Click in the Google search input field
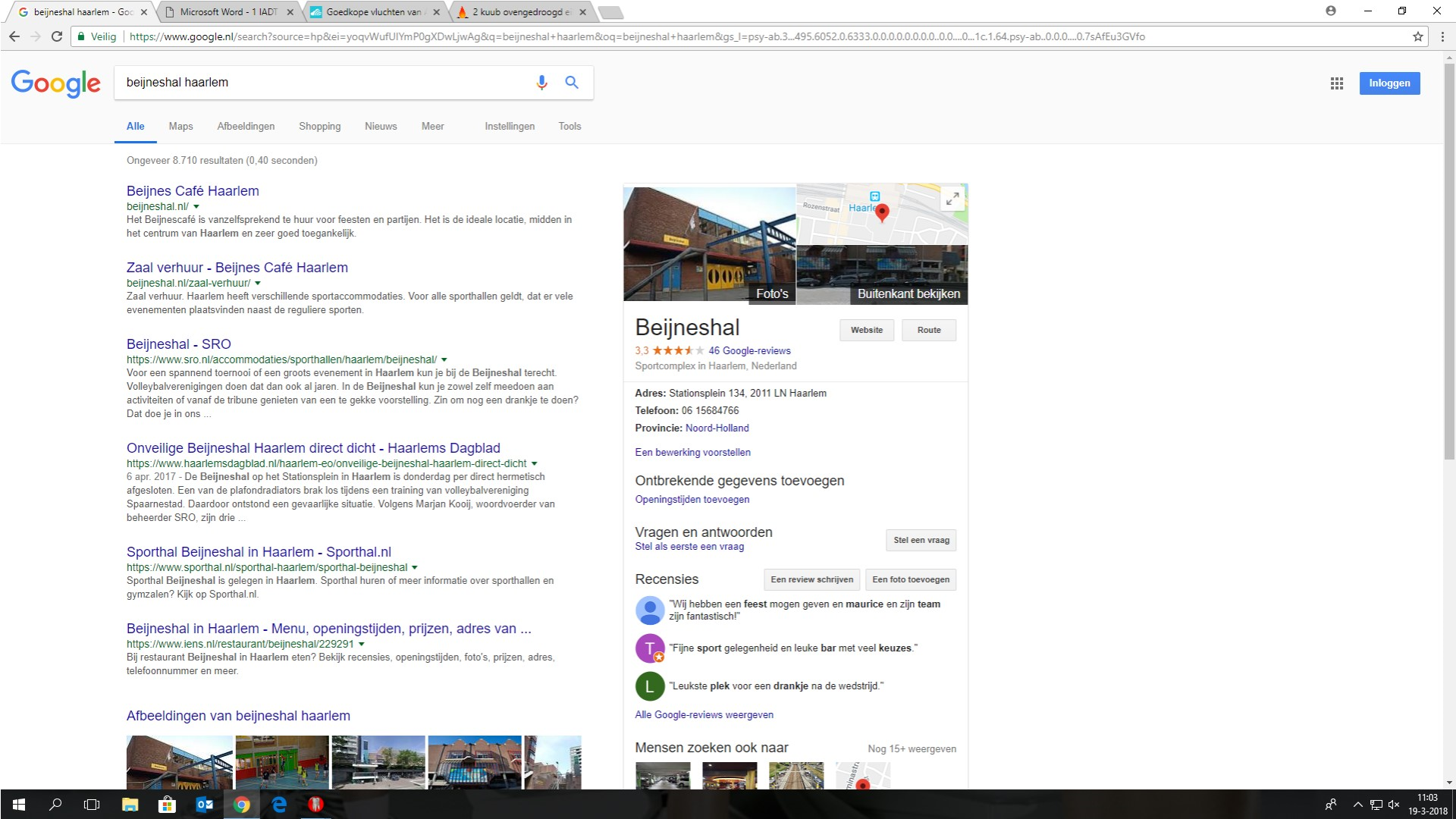1456x819 pixels. (326, 83)
